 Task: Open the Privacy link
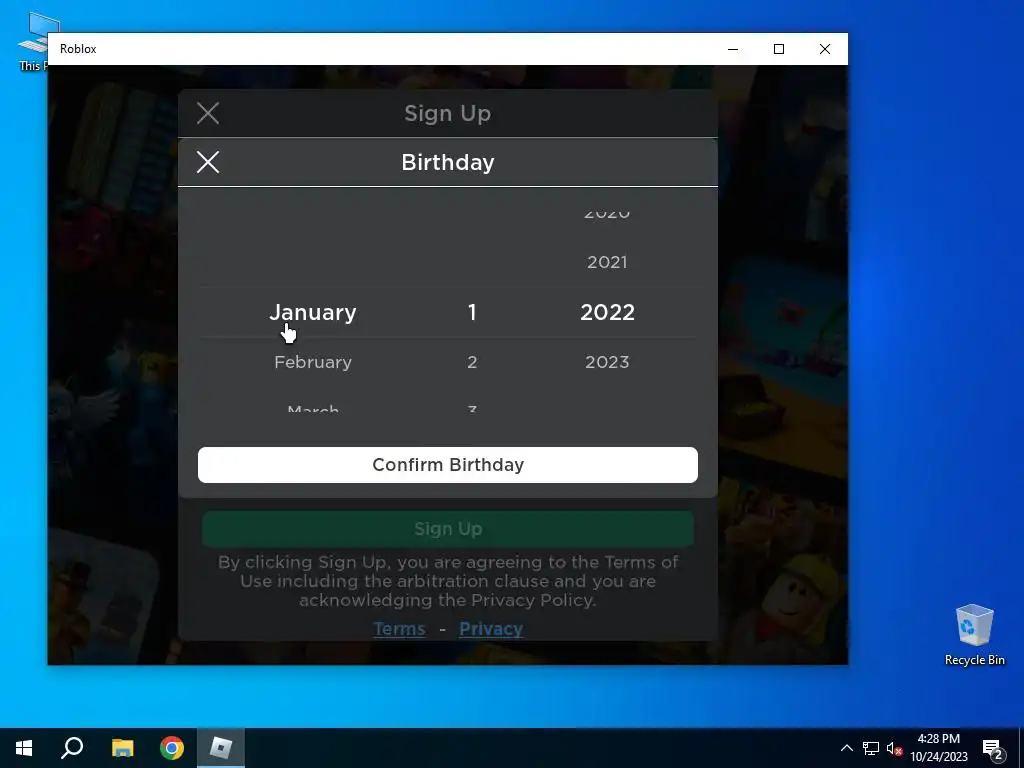coord(490,629)
